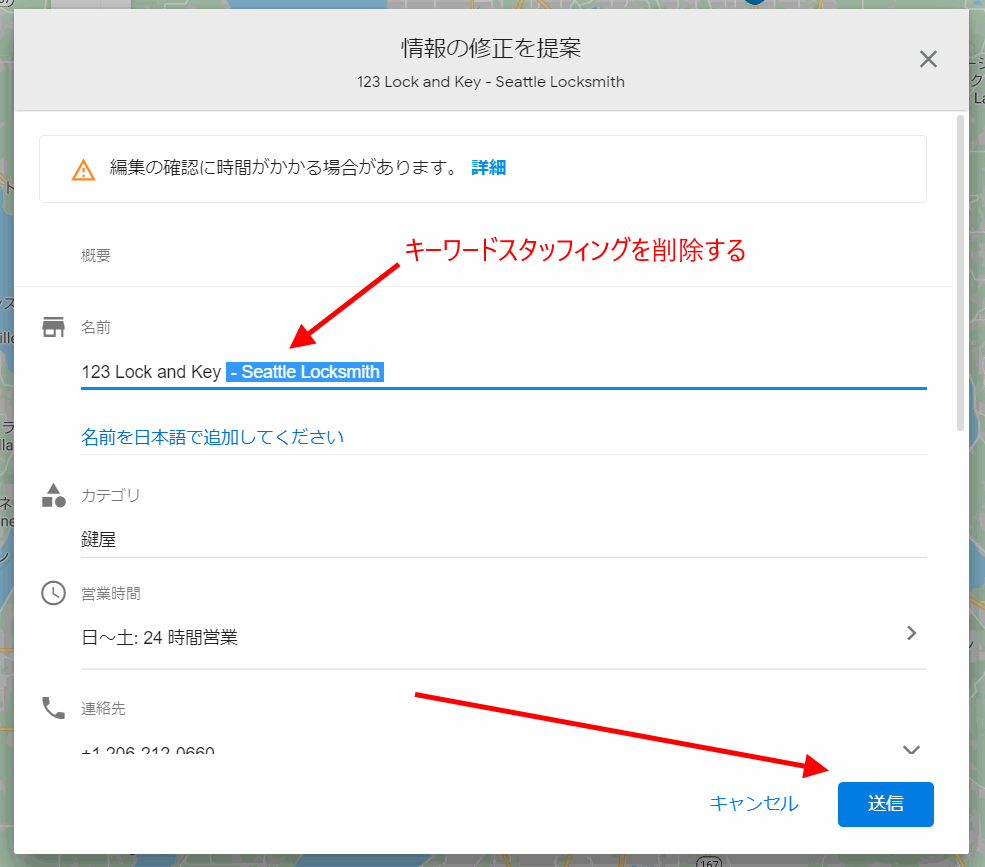Open the 詳細 link
This screenshot has height=867, width=985.
(488, 168)
